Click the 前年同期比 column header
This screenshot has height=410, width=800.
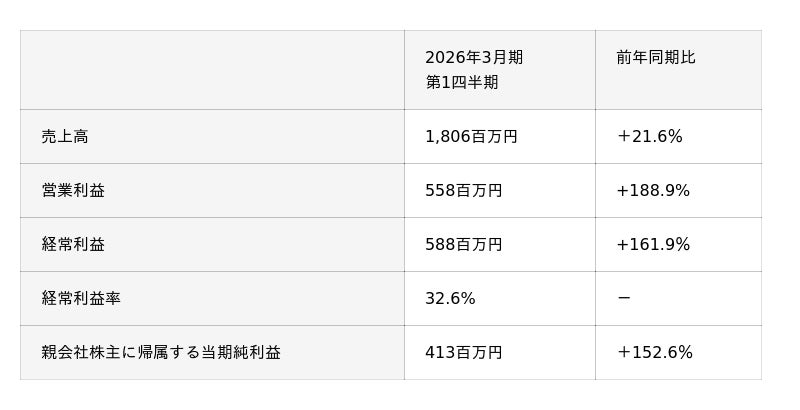(656, 58)
